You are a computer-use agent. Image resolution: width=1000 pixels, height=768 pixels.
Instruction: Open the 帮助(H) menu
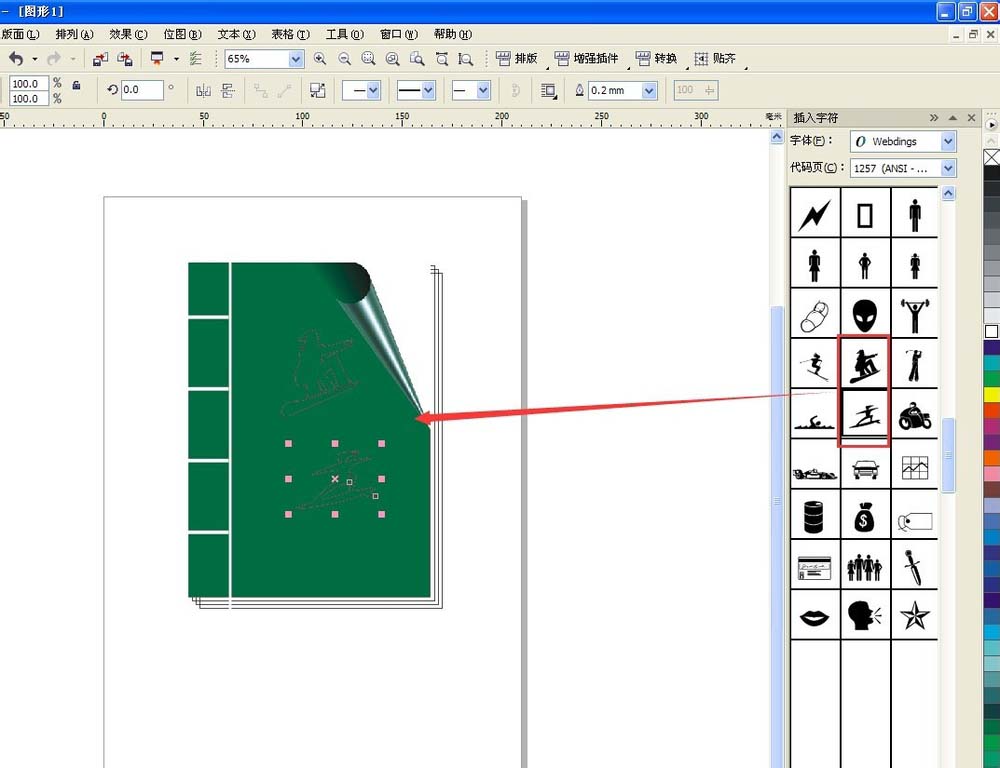tap(453, 34)
